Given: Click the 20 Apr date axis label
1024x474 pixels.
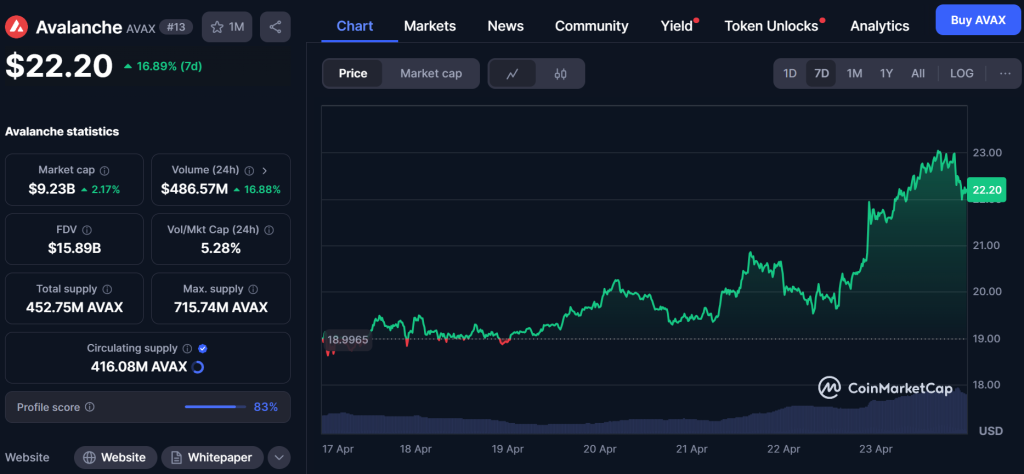Looking at the screenshot, I should click(x=600, y=449).
